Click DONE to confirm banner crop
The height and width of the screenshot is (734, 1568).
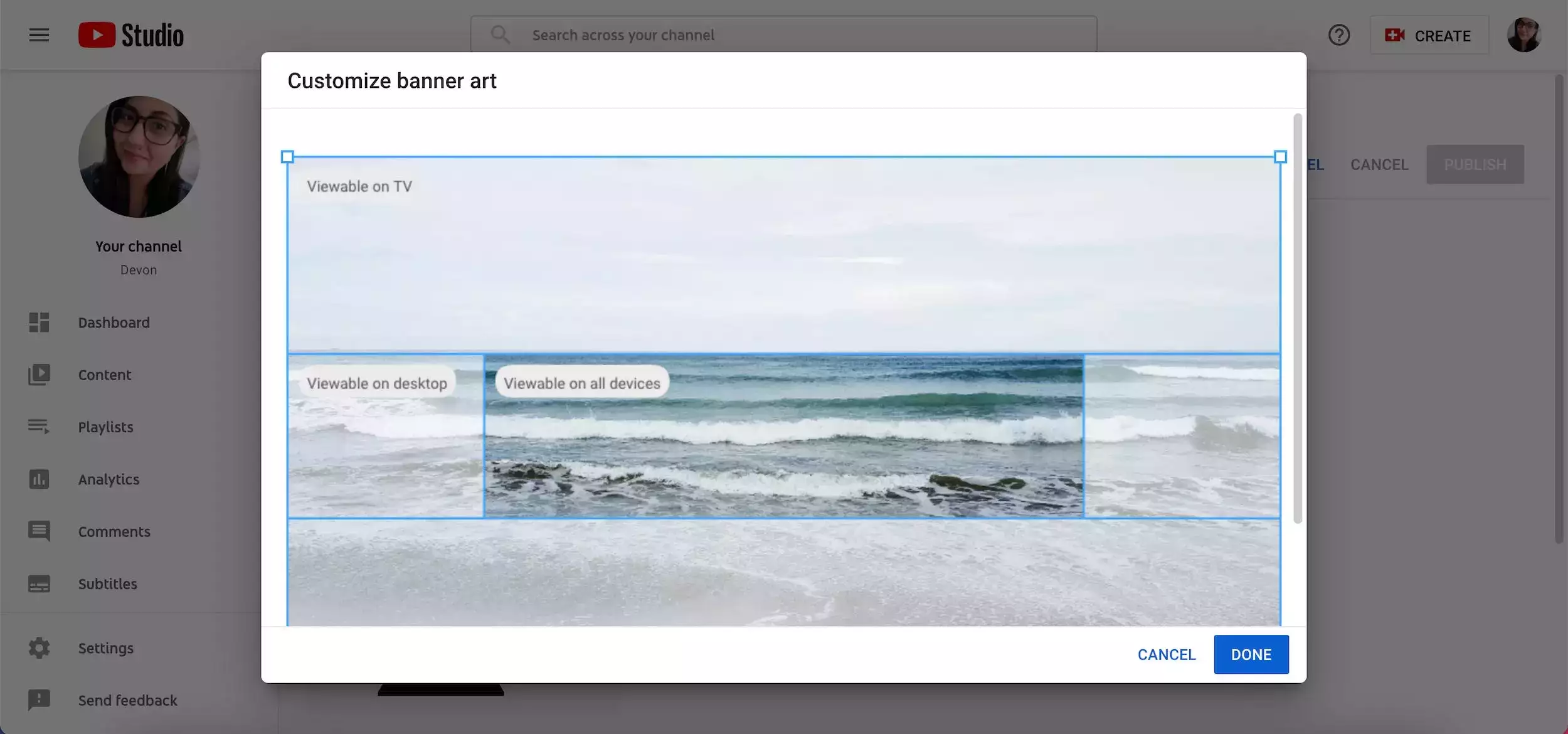point(1251,654)
